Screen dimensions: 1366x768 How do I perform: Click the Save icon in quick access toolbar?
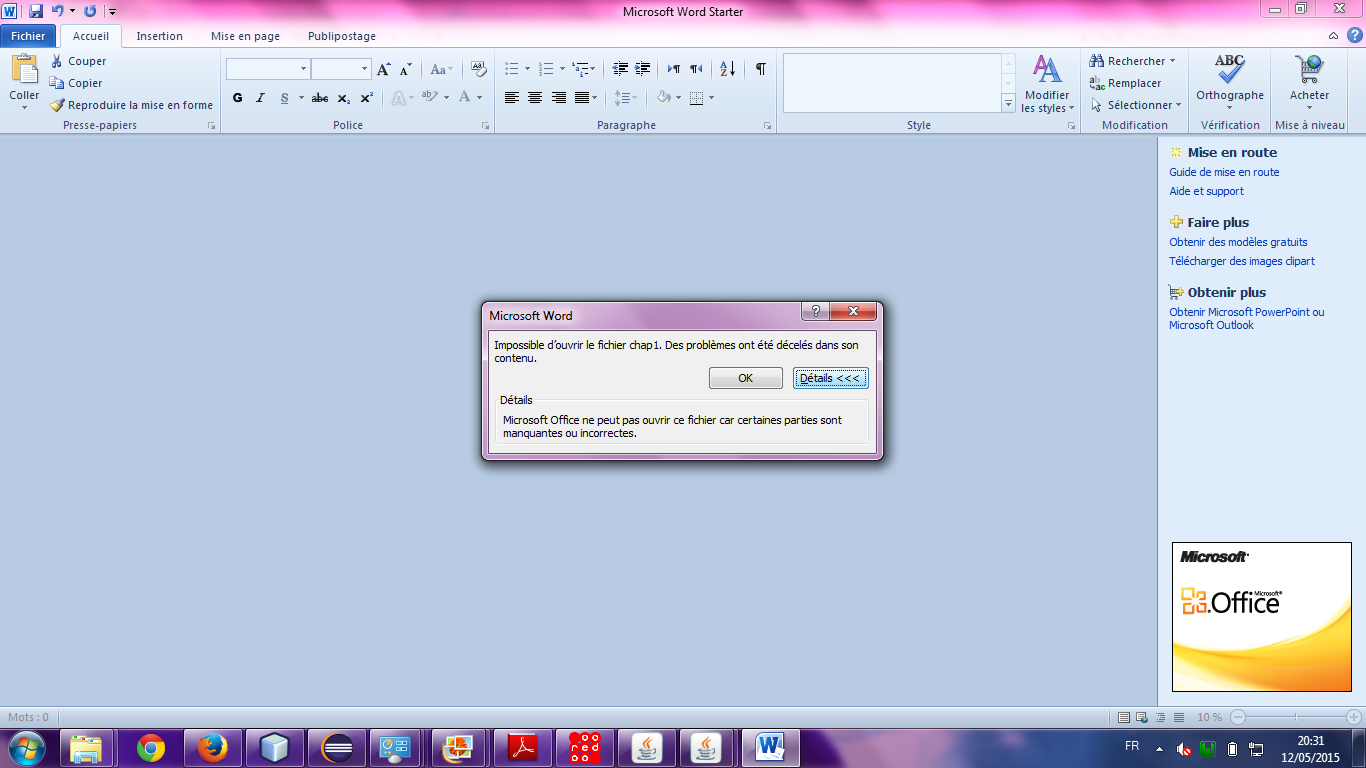(x=36, y=11)
